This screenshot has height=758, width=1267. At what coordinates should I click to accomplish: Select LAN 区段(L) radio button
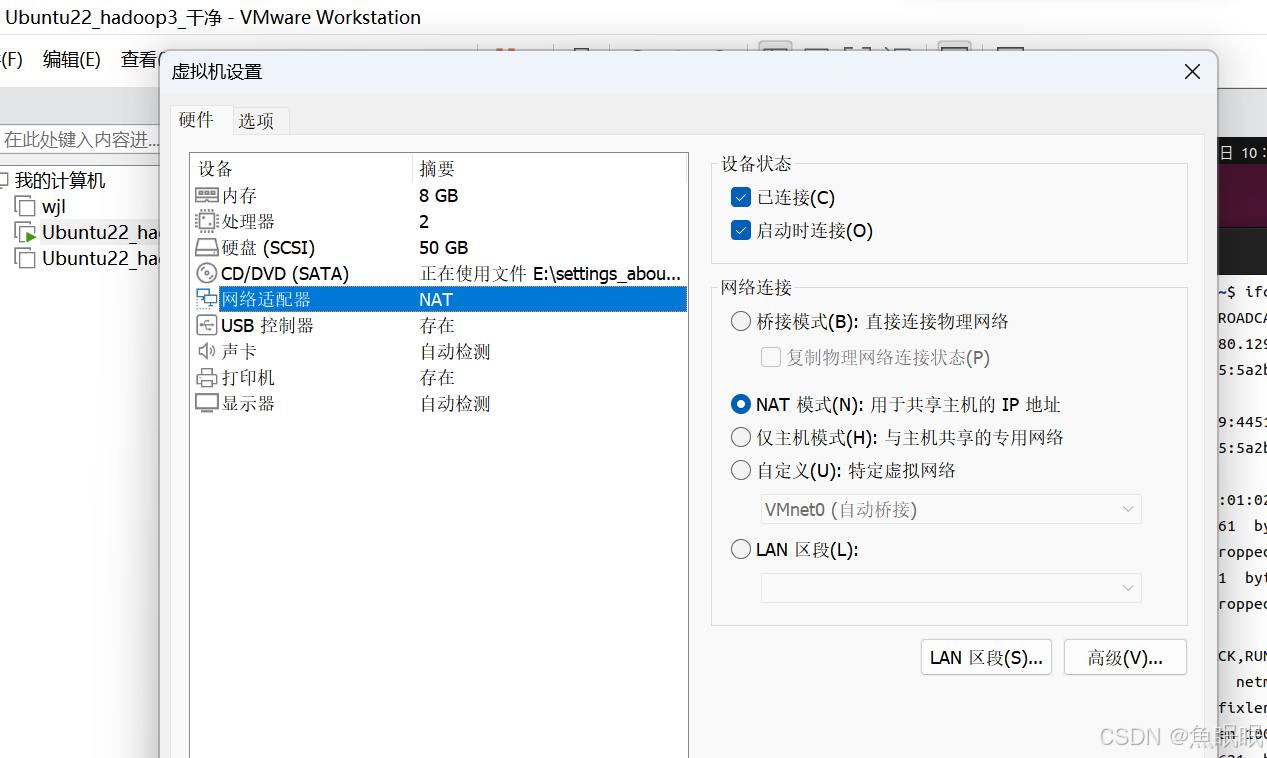[x=741, y=550]
